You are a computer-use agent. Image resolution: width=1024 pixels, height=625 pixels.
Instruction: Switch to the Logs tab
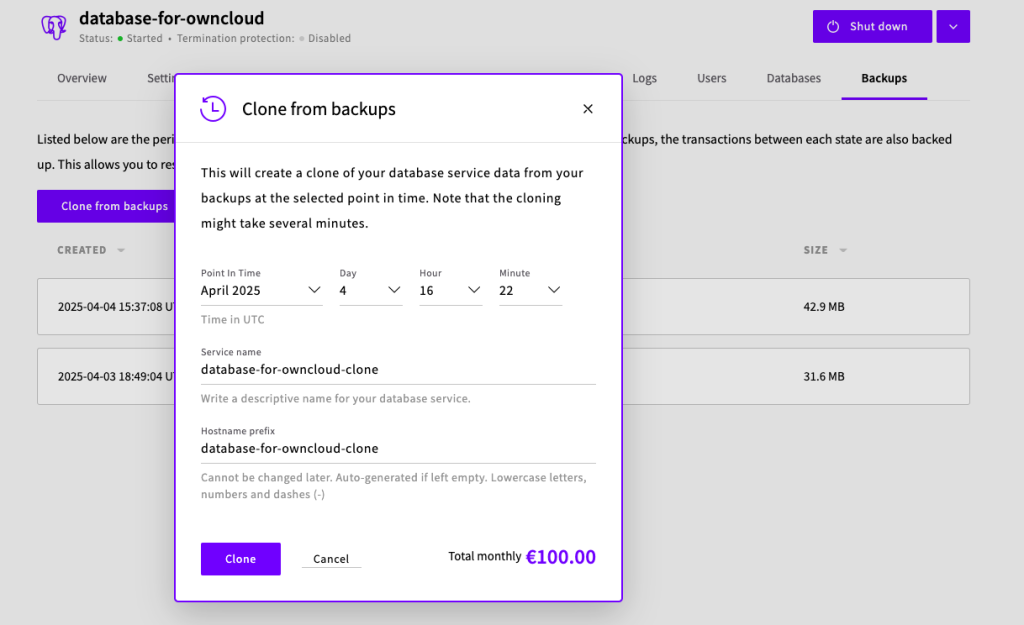pos(645,78)
